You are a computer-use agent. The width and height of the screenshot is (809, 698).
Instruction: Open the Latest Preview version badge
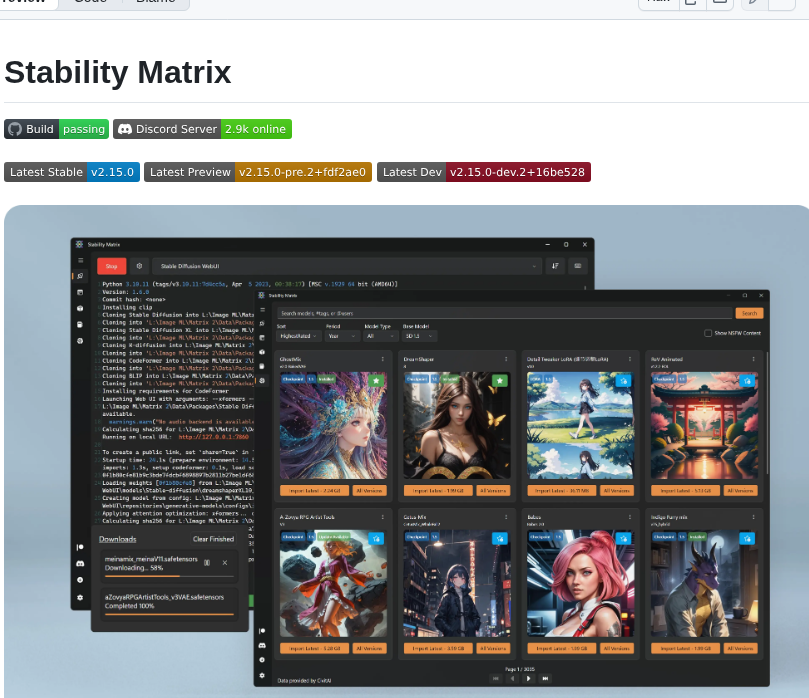tap(258, 172)
